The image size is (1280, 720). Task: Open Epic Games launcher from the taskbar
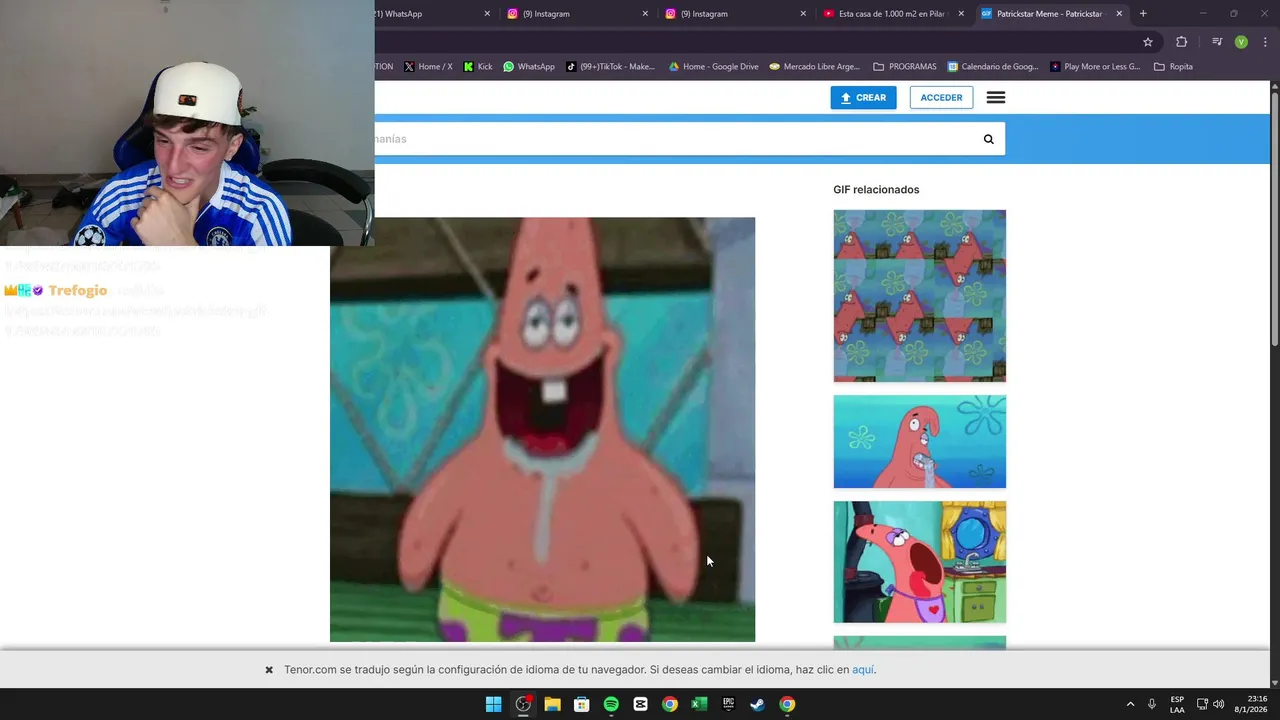pyautogui.click(x=728, y=704)
